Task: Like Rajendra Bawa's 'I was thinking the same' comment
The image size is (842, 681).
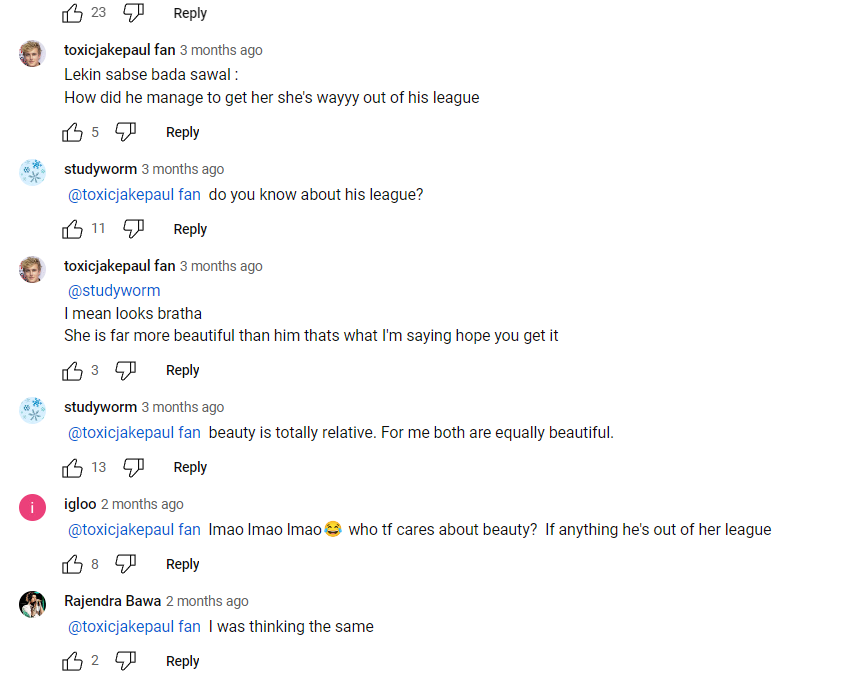Action: (72, 661)
